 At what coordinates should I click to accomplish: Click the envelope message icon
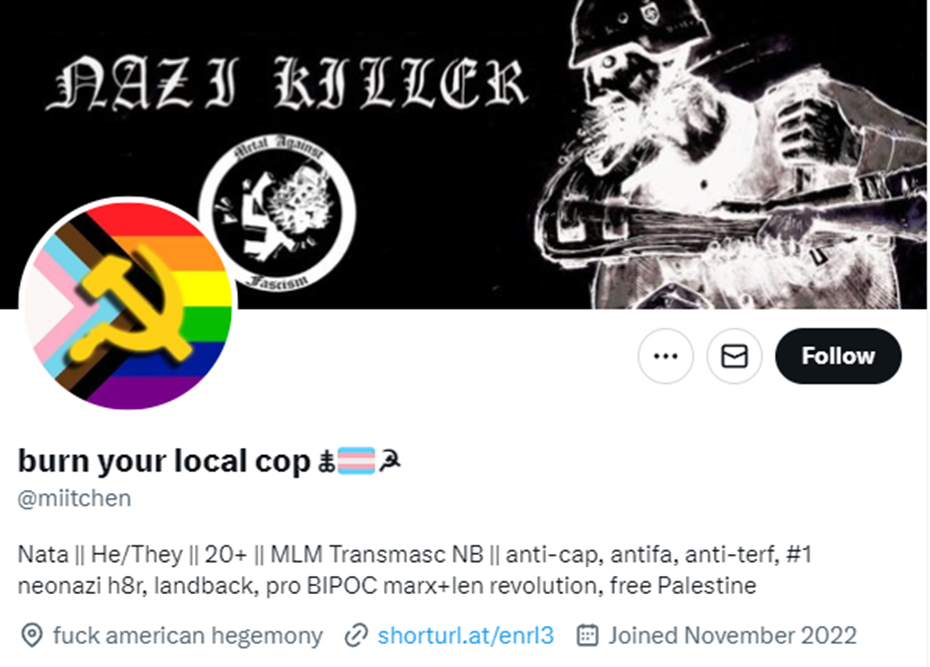coord(734,356)
